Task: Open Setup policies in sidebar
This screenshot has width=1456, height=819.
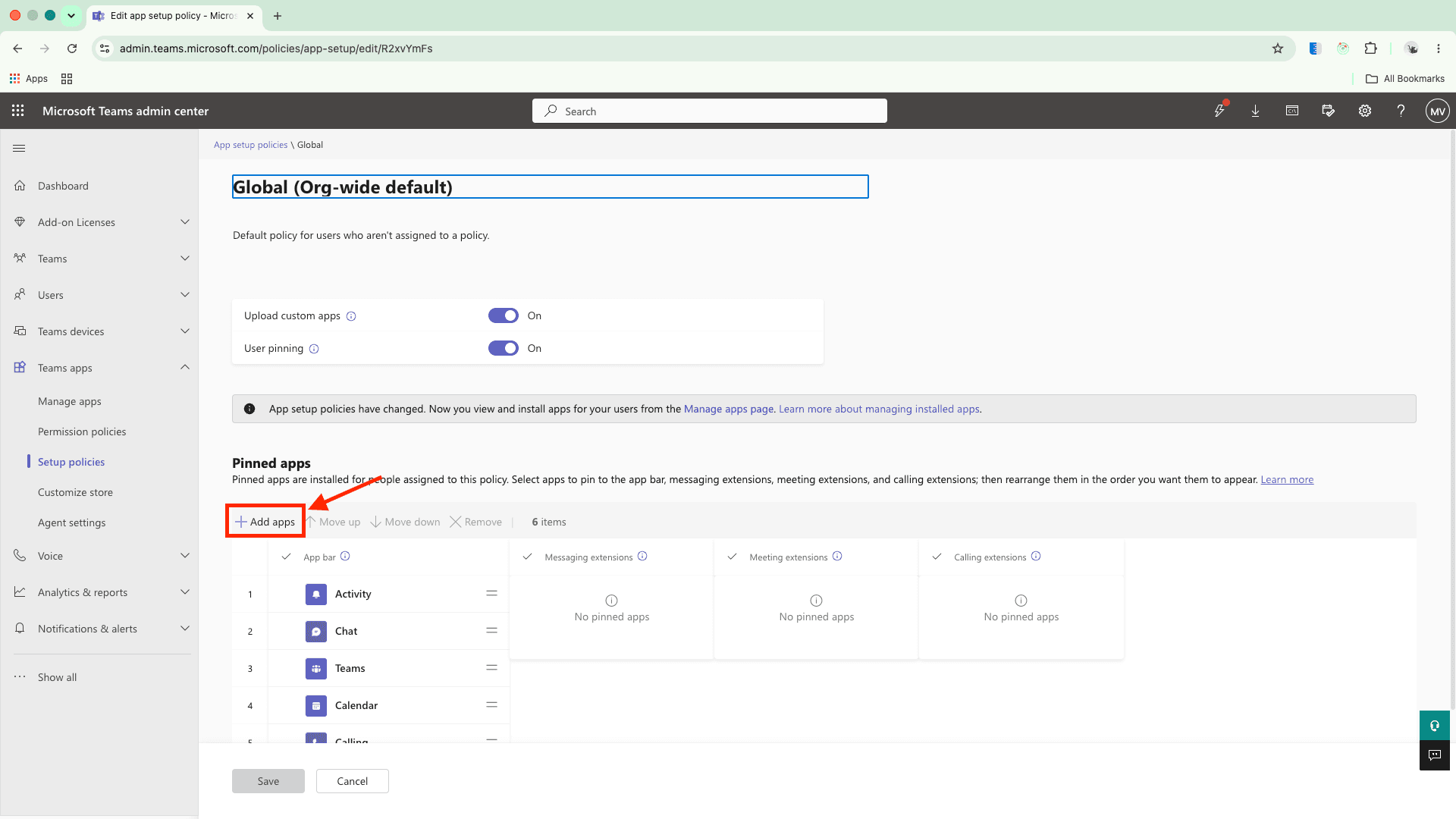Action: (x=71, y=463)
